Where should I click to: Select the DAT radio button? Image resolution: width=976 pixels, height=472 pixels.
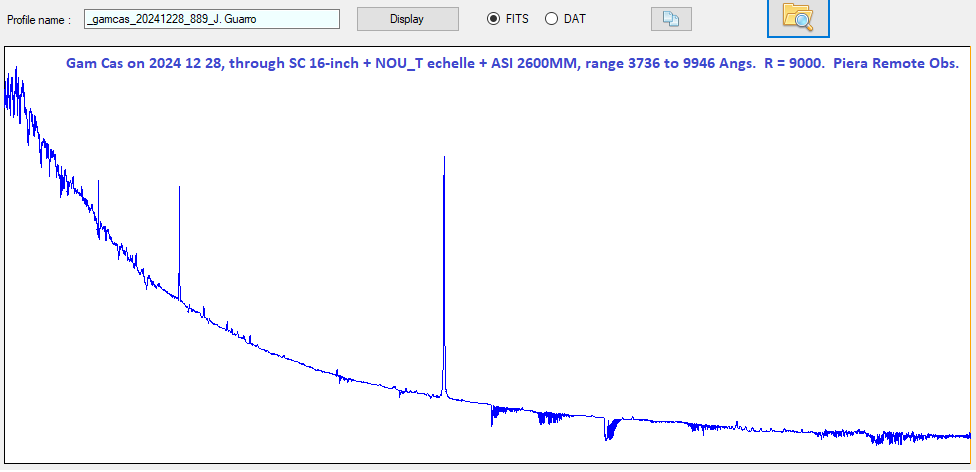[551, 19]
